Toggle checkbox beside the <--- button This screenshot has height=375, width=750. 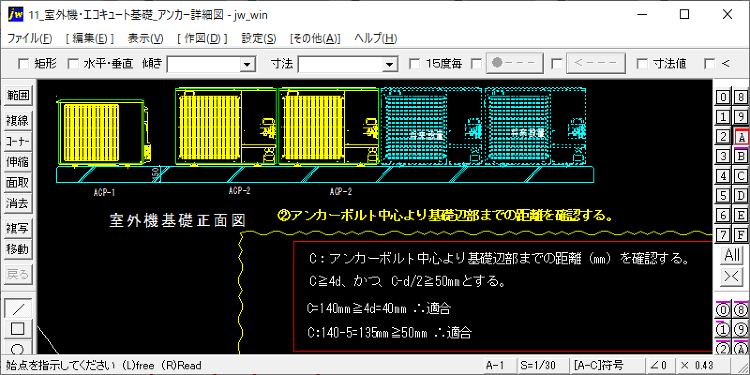tap(556, 64)
